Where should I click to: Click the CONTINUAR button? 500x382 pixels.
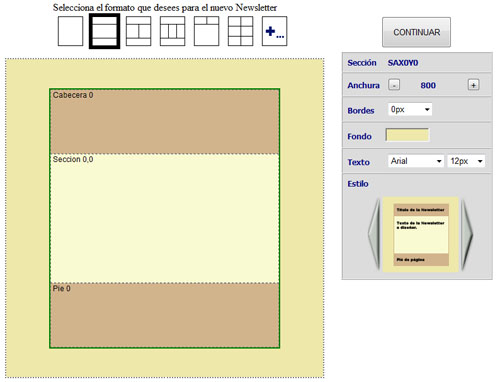416,32
